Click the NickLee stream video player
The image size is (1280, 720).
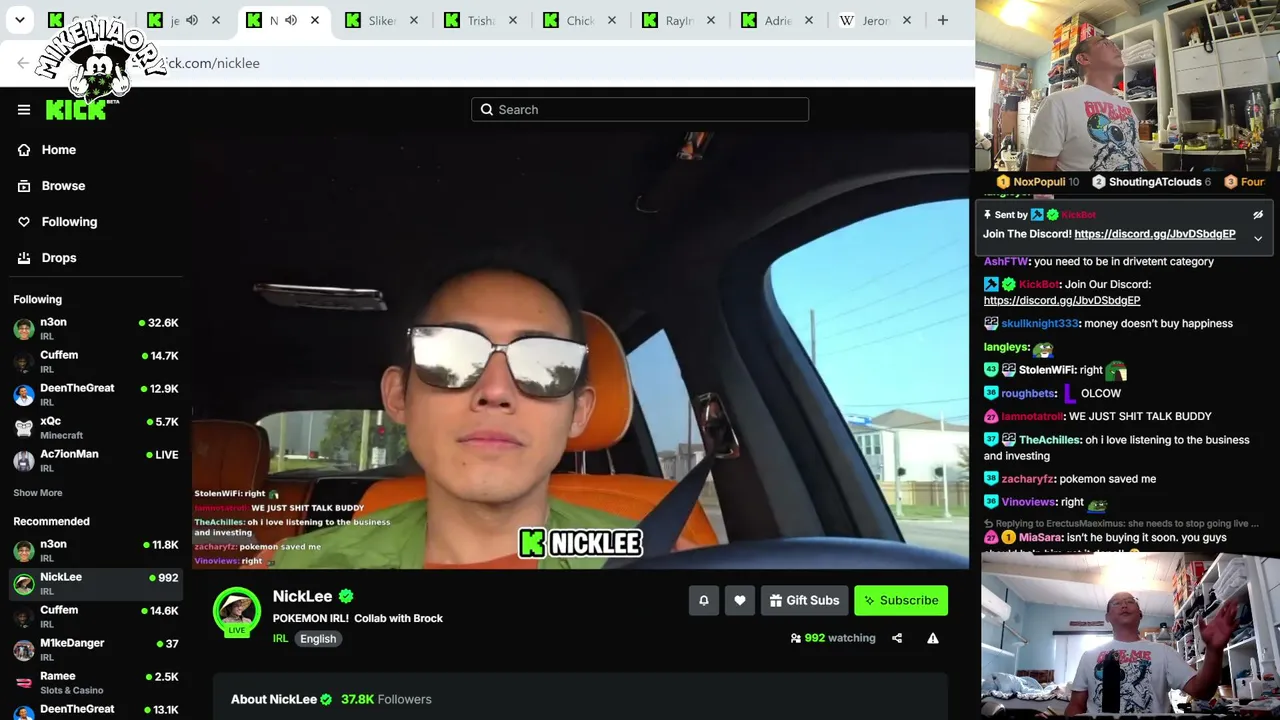[x=580, y=350]
